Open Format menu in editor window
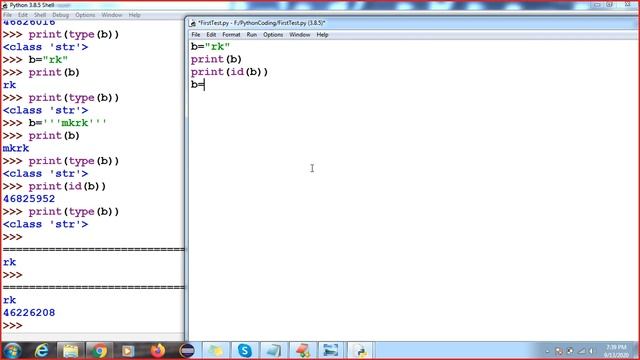 point(231,35)
